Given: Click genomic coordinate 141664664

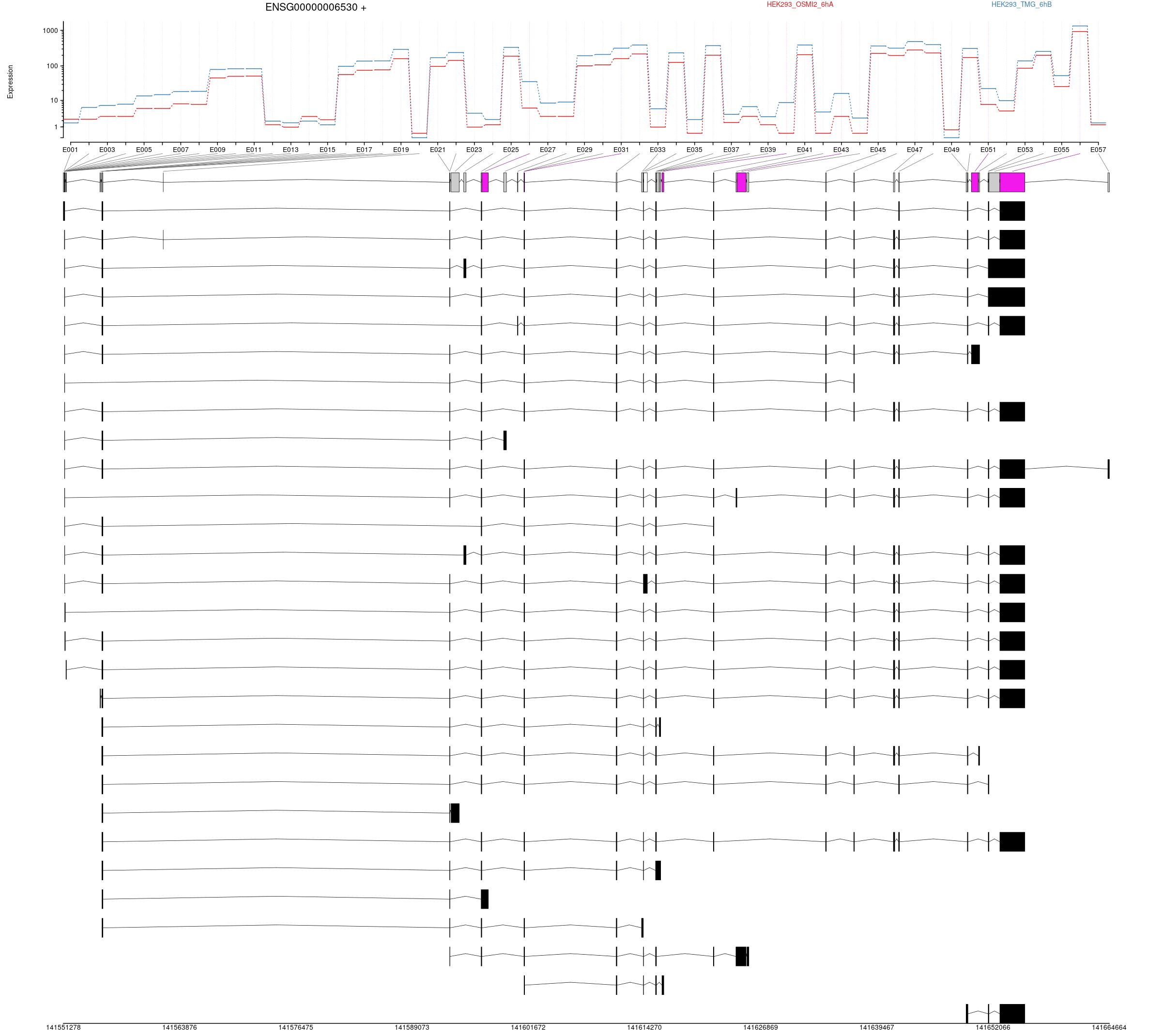Looking at the screenshot, I should 1109,1027.
